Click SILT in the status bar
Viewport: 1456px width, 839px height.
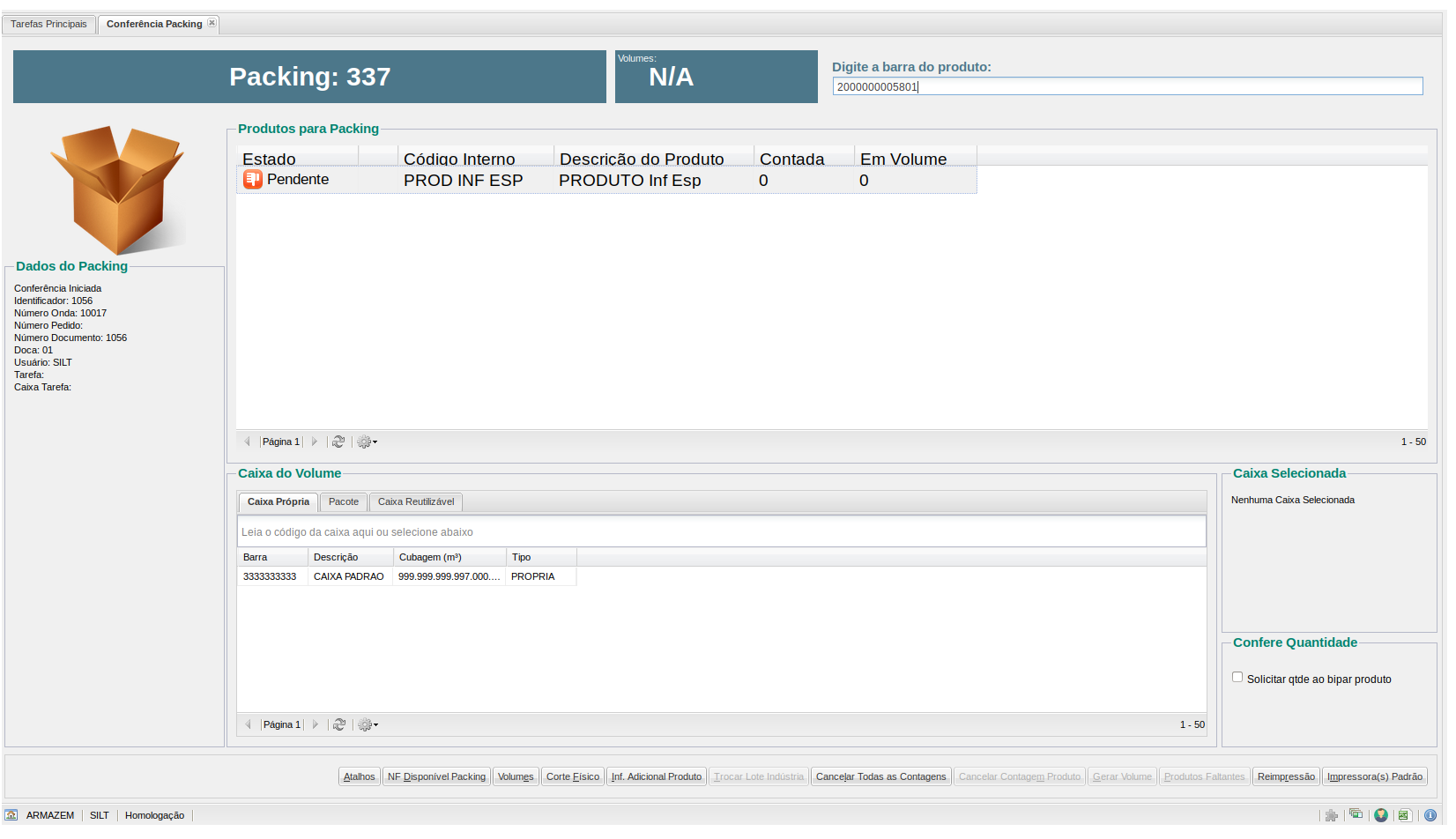click(100, 815)
